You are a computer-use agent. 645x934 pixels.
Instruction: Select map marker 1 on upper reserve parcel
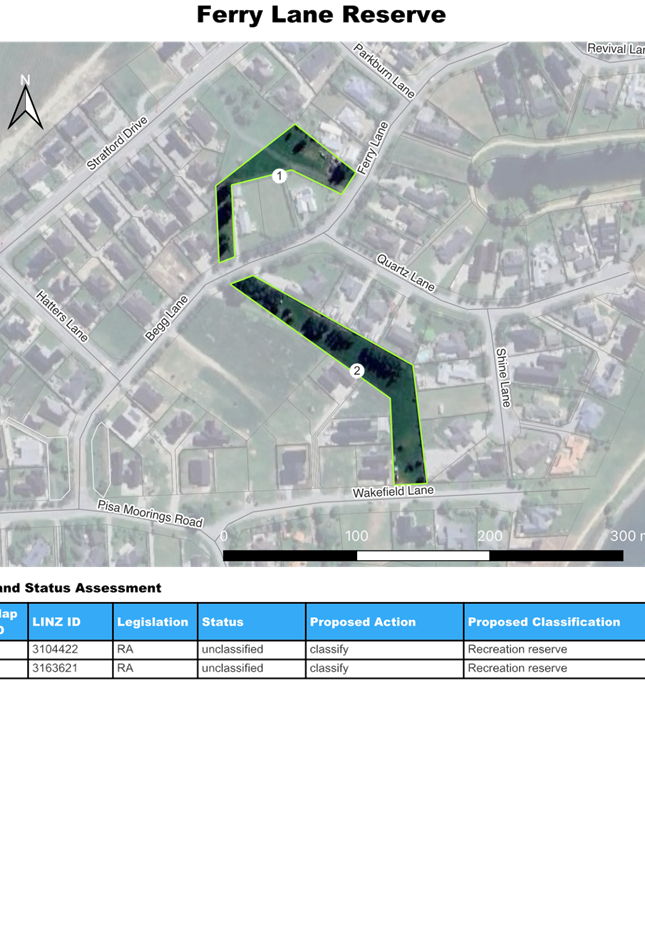pyautogui.click(x=279, y=176)
